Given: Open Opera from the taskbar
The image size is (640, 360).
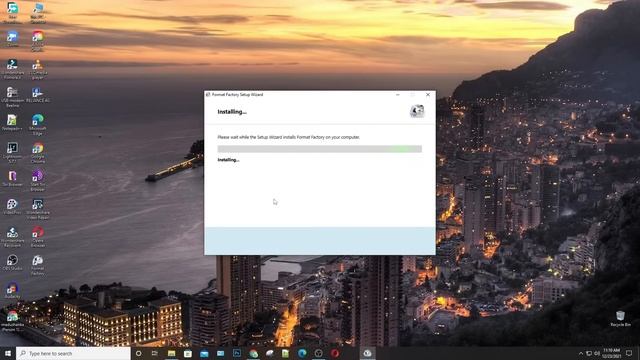Looking at the screenshot, I should [335, 353].
